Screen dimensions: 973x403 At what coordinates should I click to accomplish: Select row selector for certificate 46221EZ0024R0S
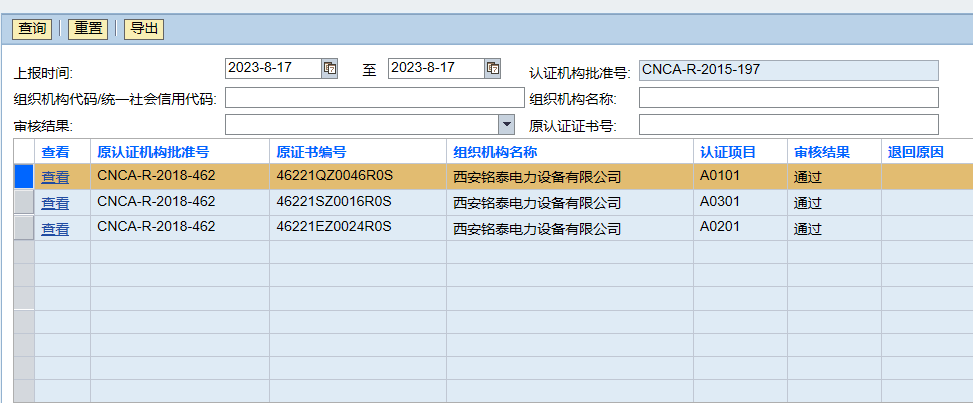tap(24, 229)
